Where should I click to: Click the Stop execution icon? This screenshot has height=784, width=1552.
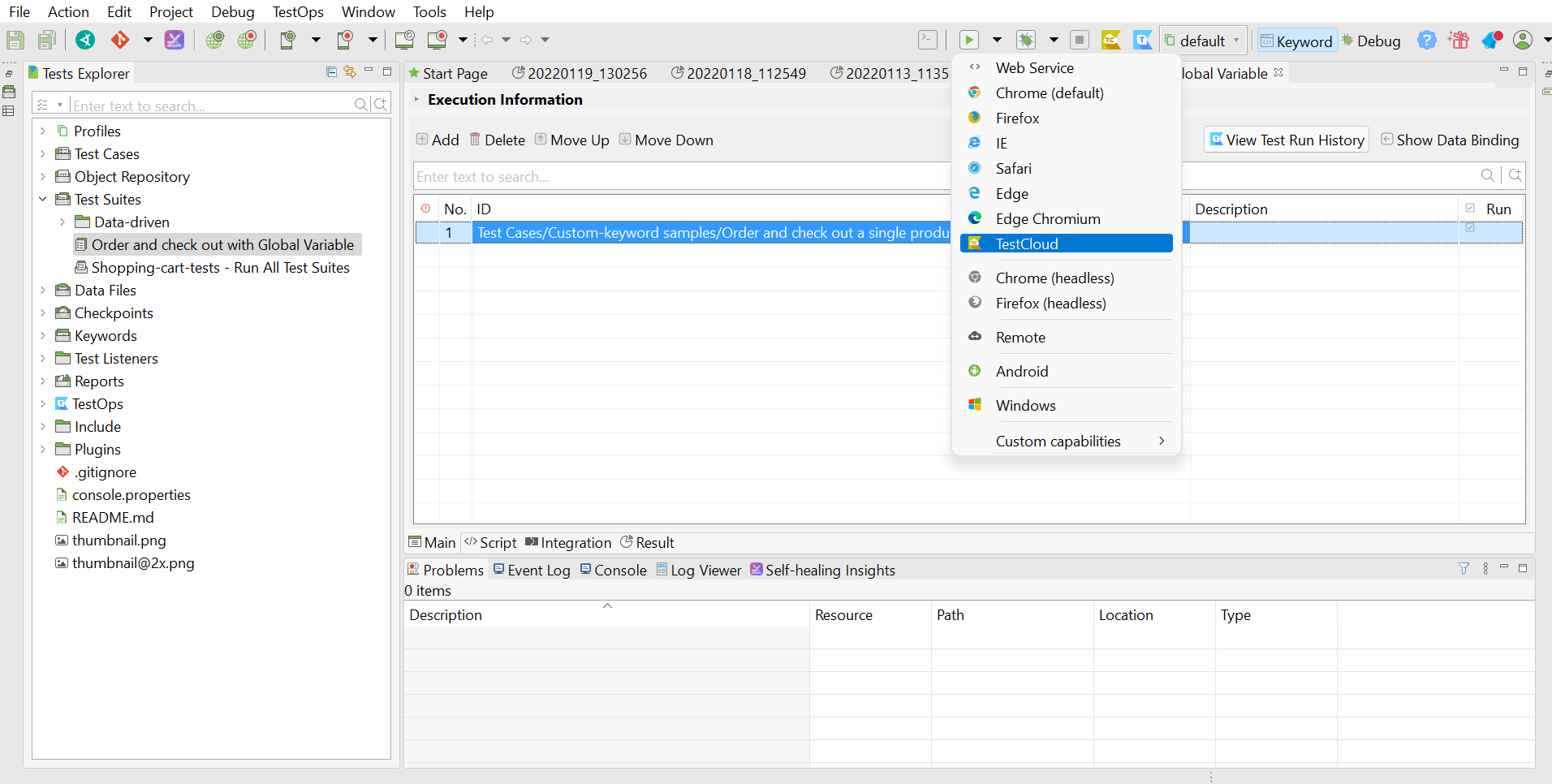[x=1080, y=40]
